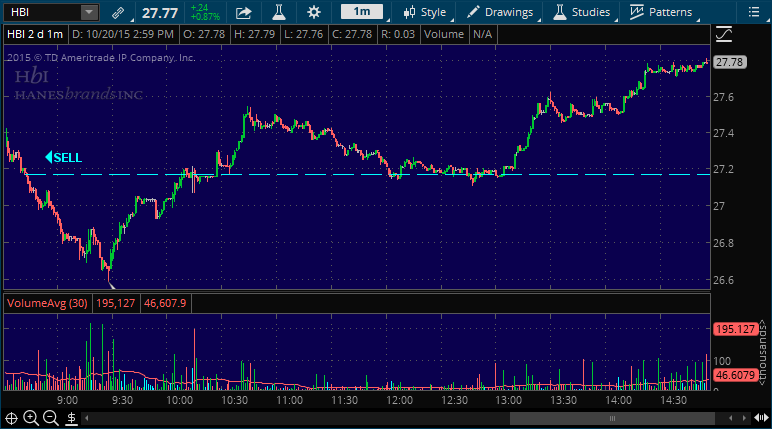This screenshot has width=772, height=429.
Task: Click the crosshair pan tool icon
Action: click(x=11, y=419)
